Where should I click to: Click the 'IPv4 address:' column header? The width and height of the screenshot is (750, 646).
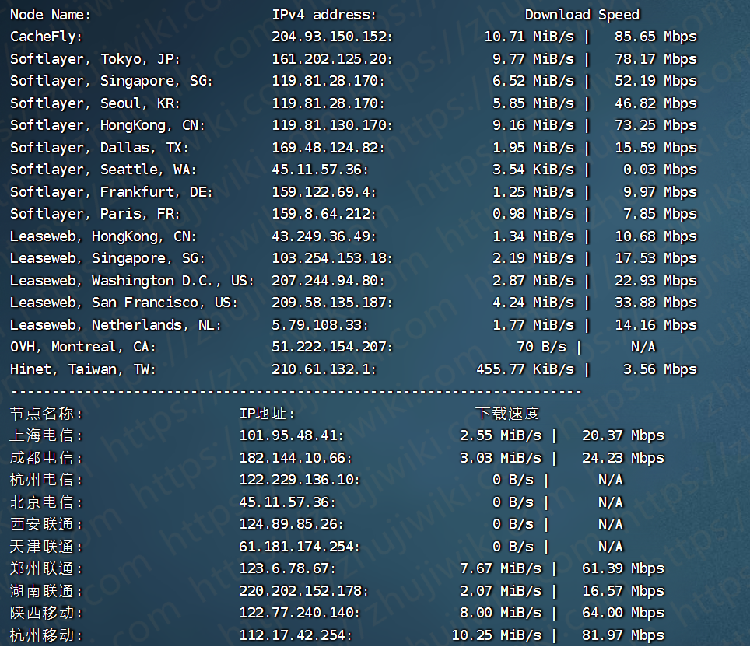(324, 15)
